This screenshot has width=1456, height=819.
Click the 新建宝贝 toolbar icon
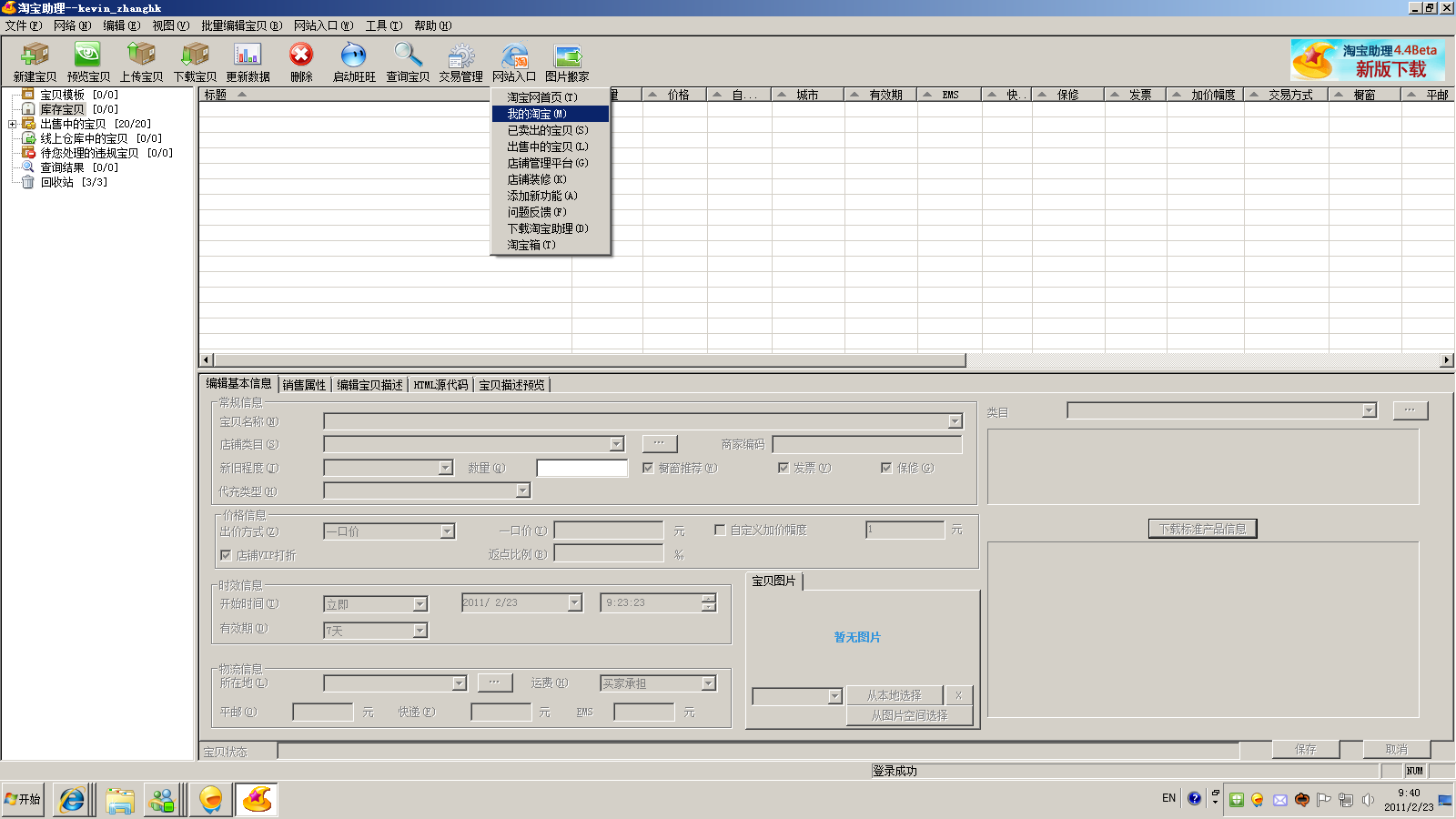tap(35, 62)
